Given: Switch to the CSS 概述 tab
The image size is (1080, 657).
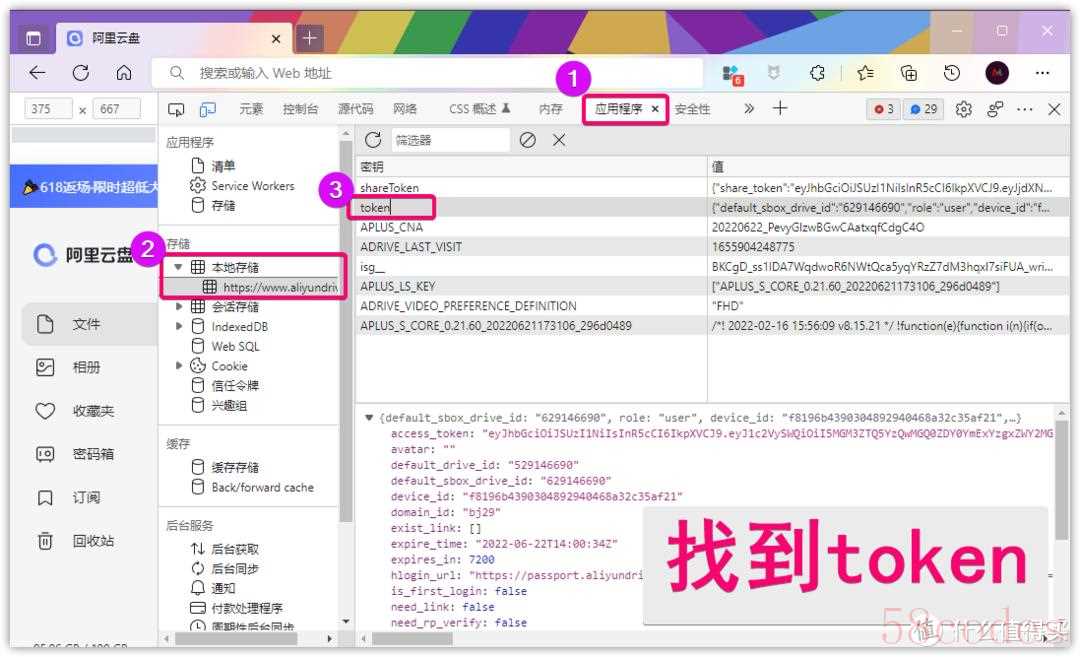Looking at the screenshot, I should tap(479, 109).
